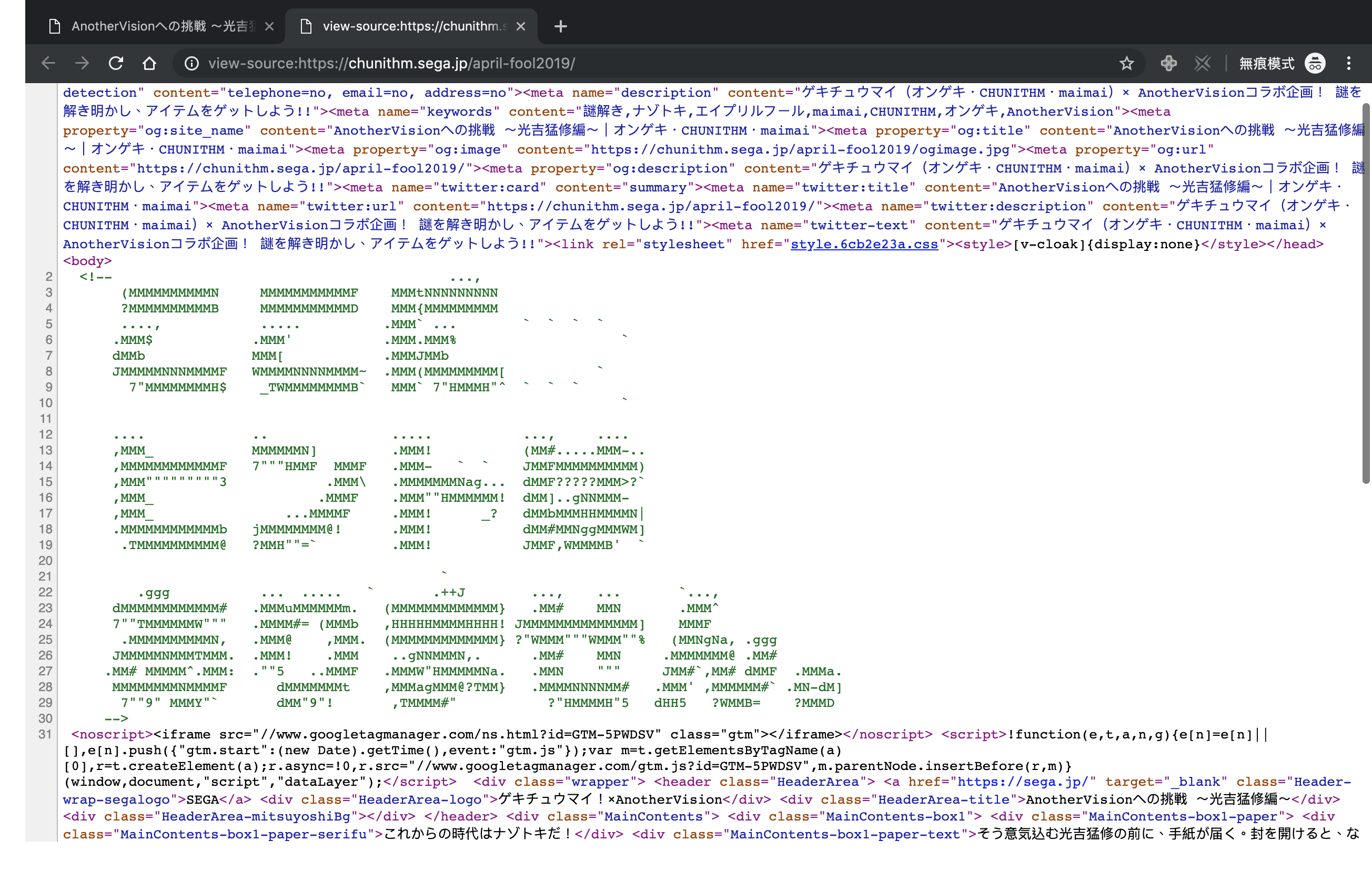The height and width of the screenshot is (871, 1372).
Task: Open the browser home page icon
Action: pyautogui.click(x=149, y=63)
